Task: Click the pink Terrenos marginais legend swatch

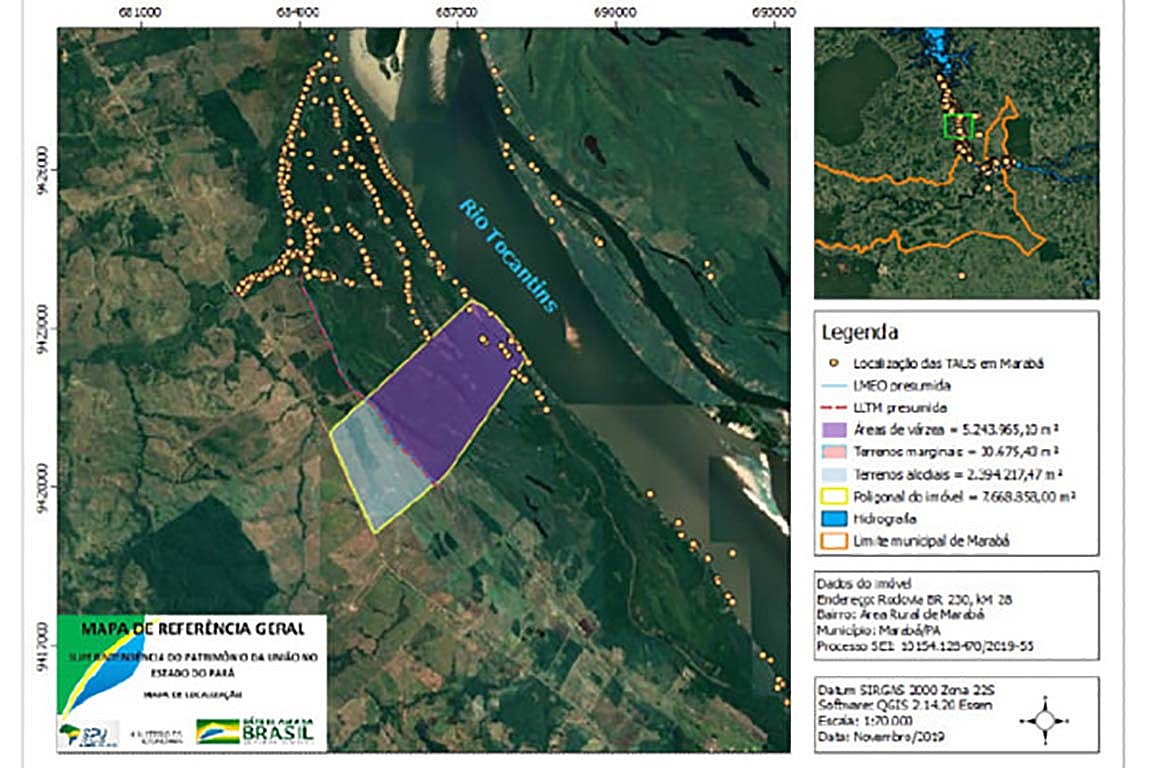Action: tap(834, 452)
